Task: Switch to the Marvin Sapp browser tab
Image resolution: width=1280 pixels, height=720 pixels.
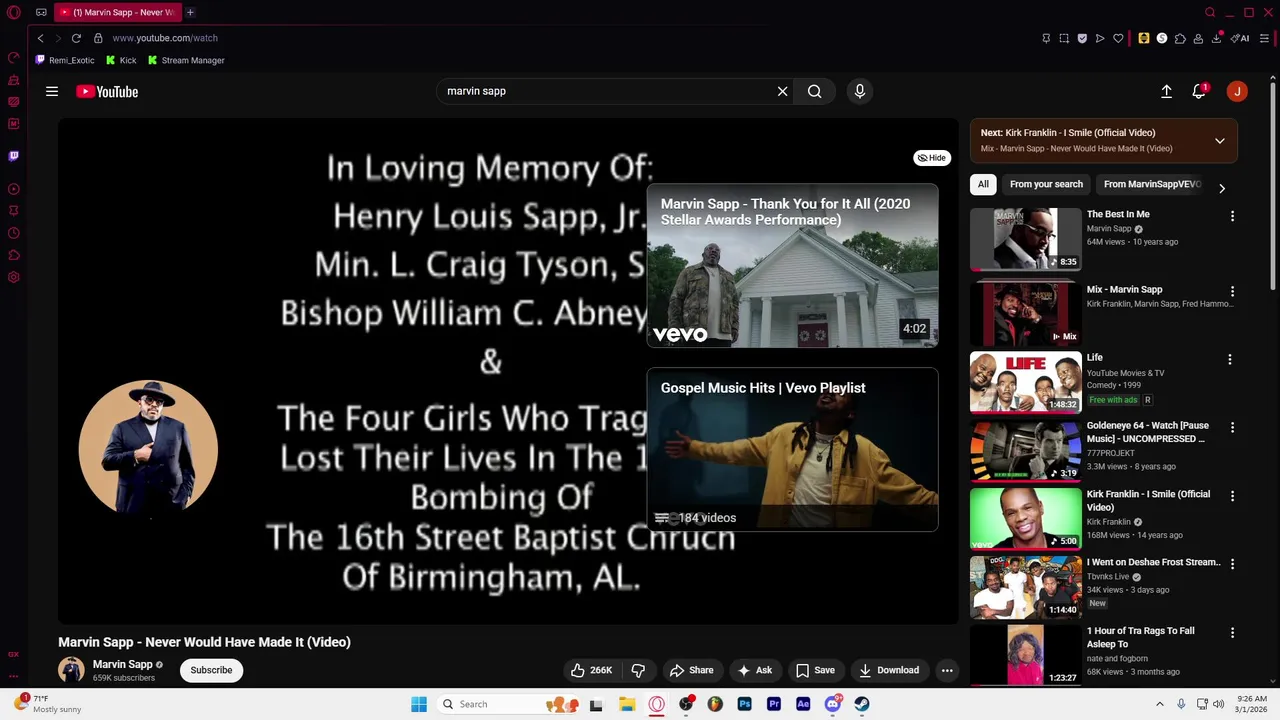Action: (116, 12)
